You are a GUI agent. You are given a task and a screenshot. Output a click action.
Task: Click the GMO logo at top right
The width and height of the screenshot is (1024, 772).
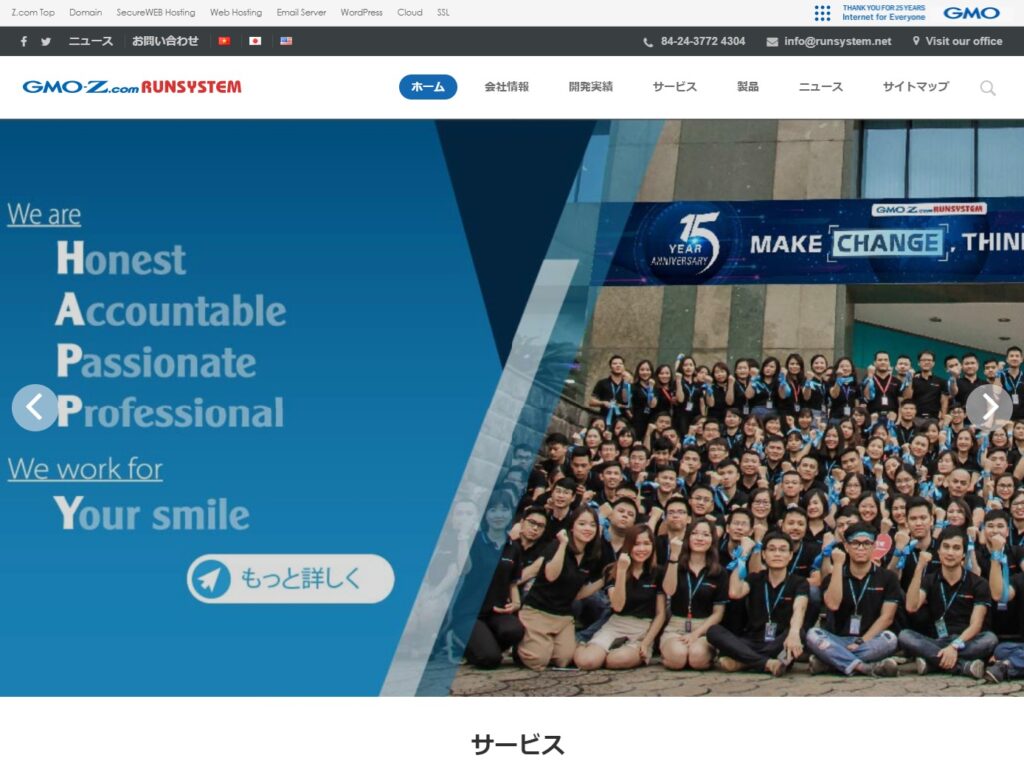click(x=971, y=12)
